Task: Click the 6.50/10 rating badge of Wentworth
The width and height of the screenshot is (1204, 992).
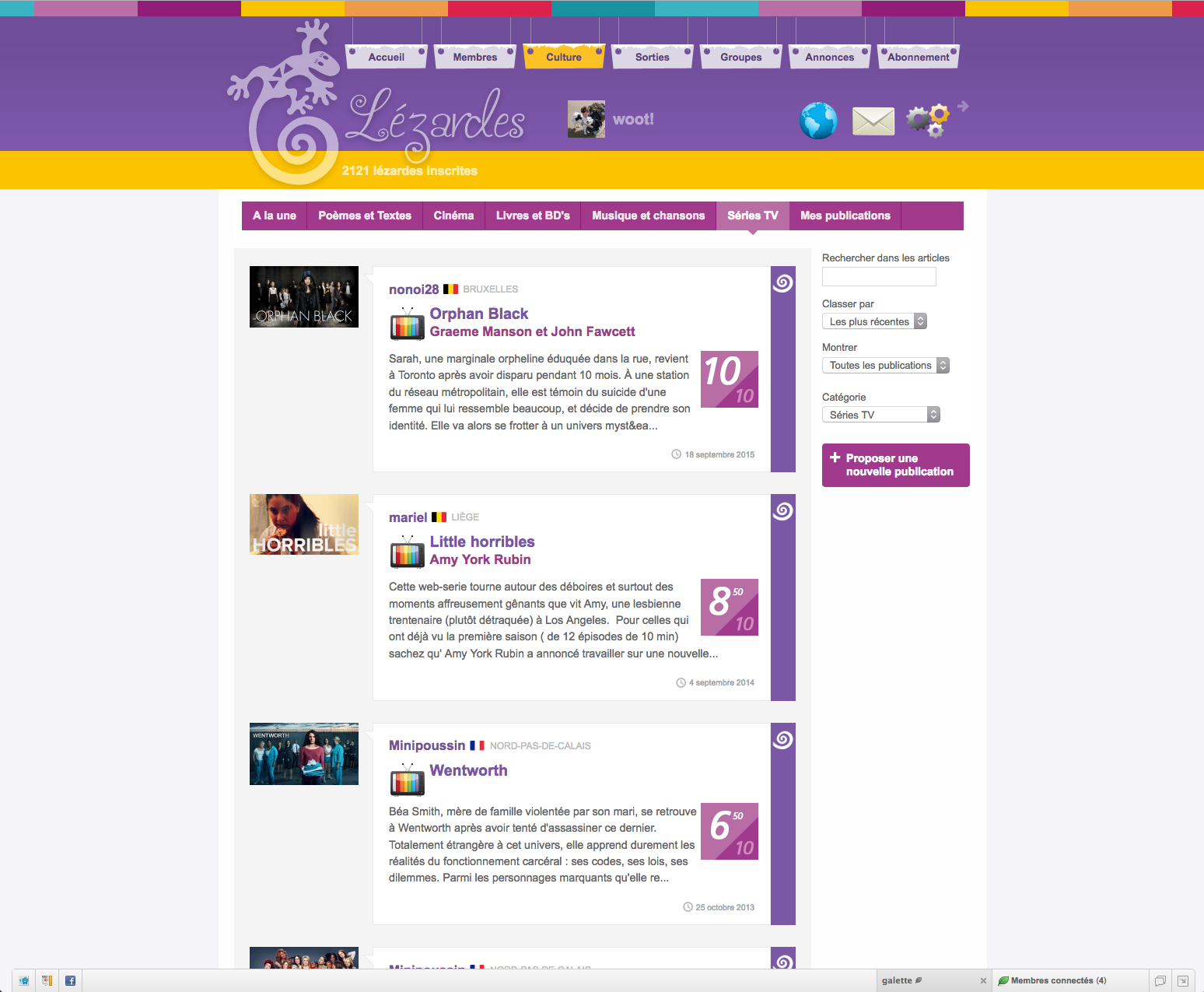Action: (730, 832)
